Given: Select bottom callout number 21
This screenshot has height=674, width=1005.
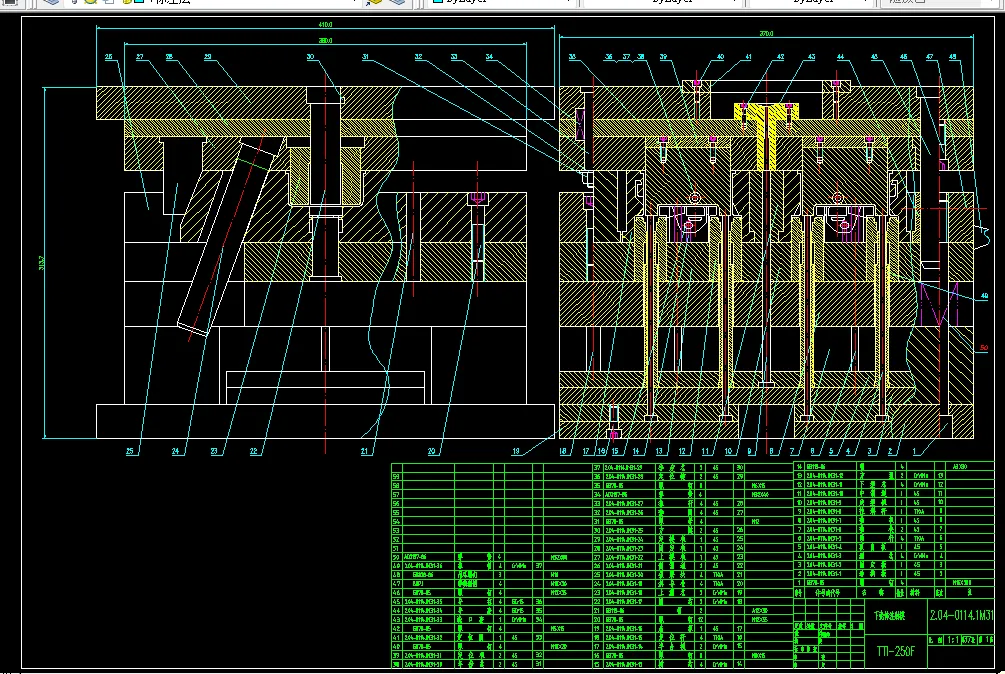Looking at the screenshot, I should pyautogui.click(x=364, y=451).
